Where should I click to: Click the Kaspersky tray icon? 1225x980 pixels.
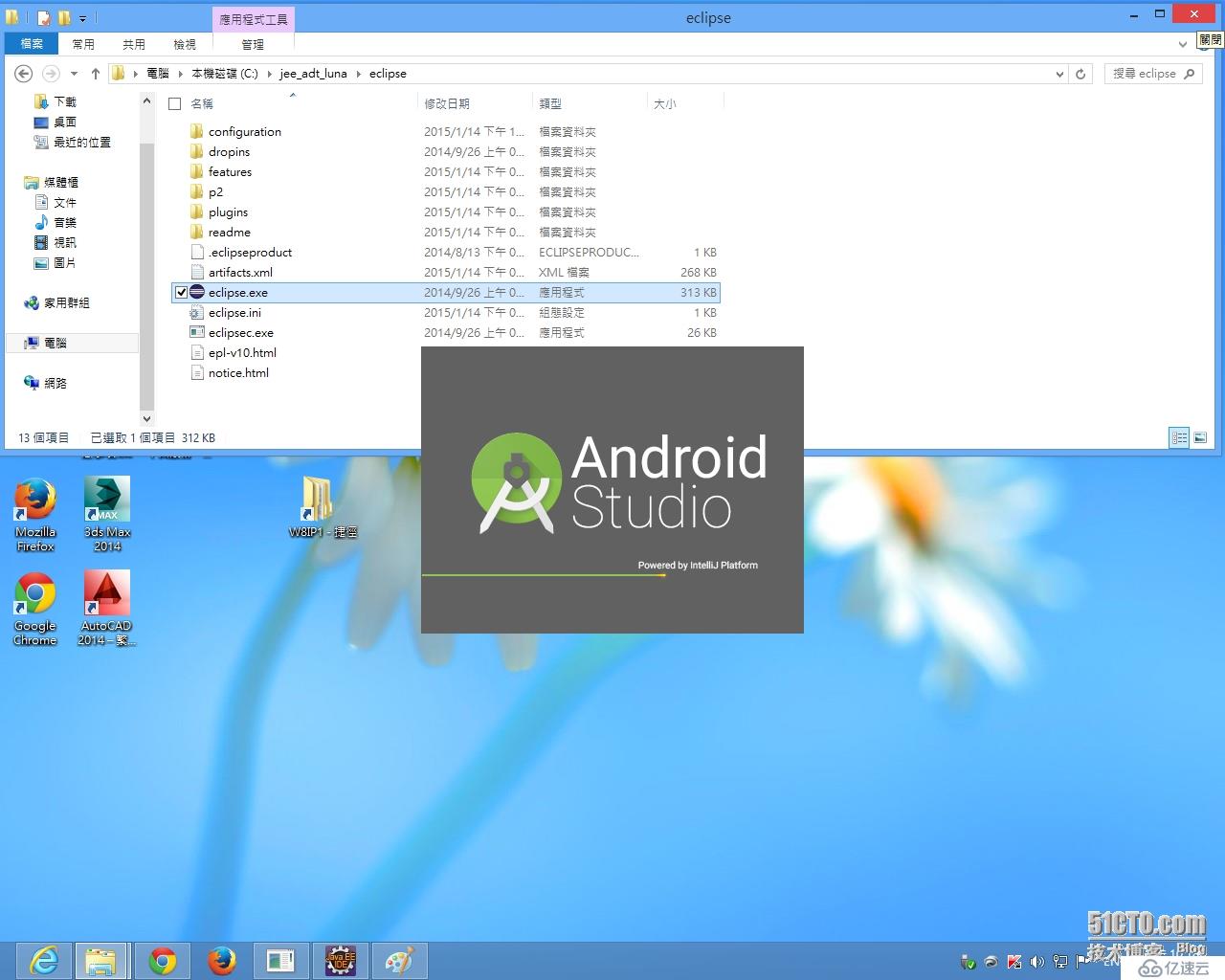[1014, 962]
